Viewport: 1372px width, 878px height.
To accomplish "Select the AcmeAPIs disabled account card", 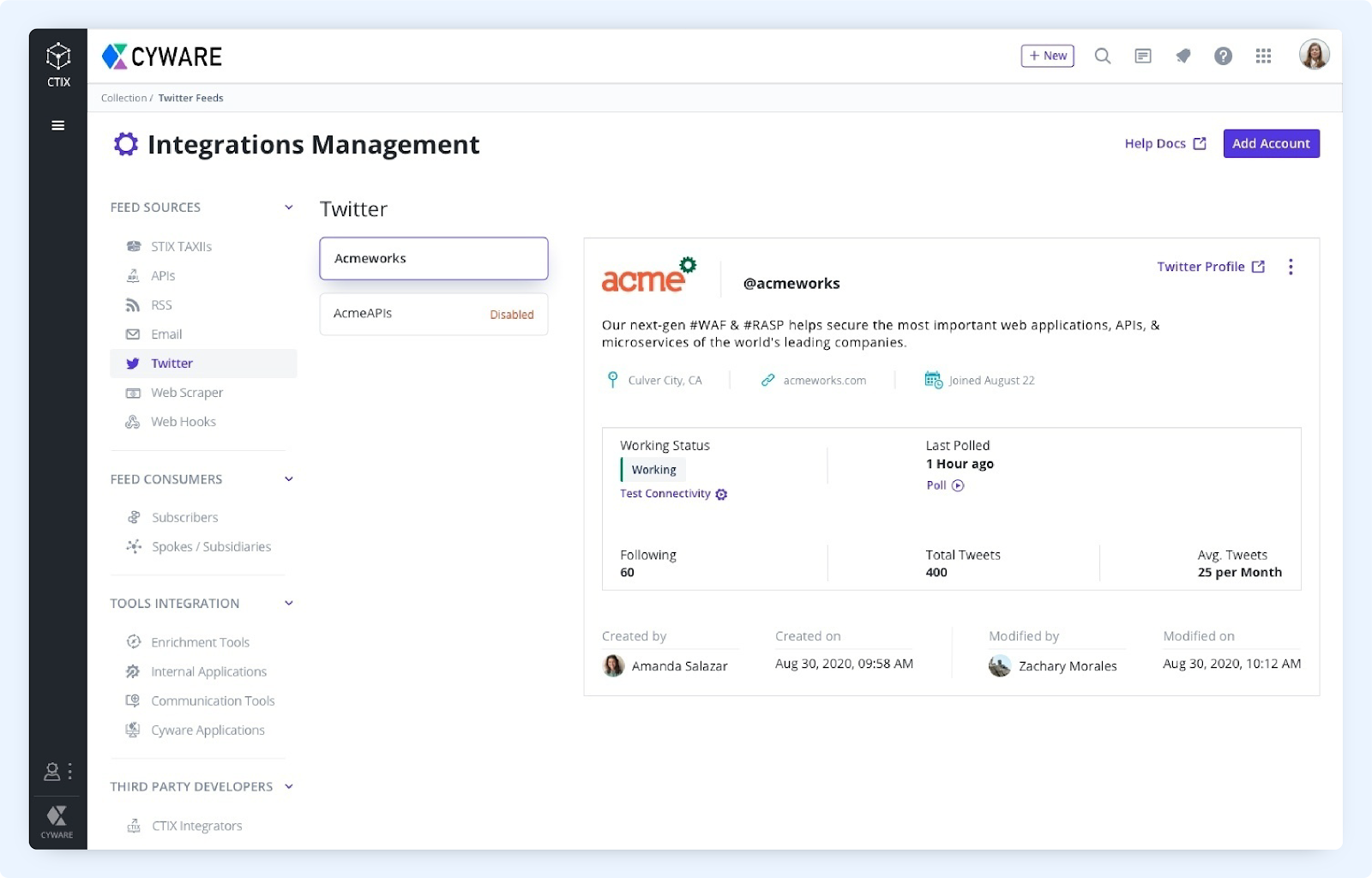I will [x=434, y=314].
